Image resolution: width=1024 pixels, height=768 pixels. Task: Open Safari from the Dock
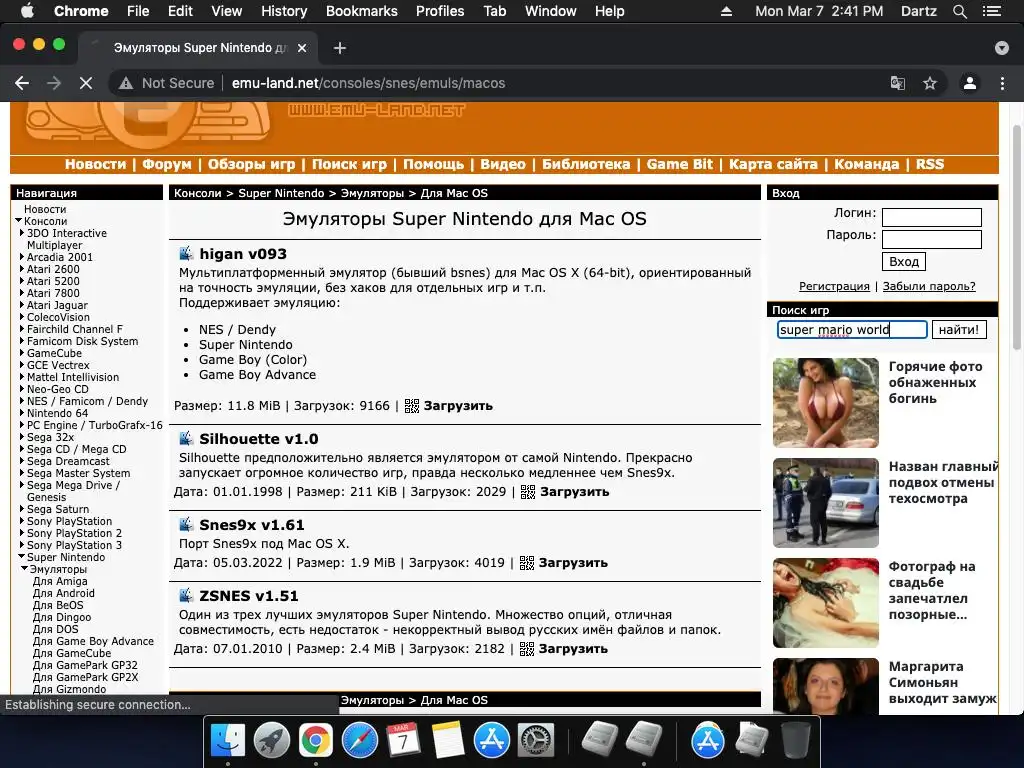coord(360,741)
